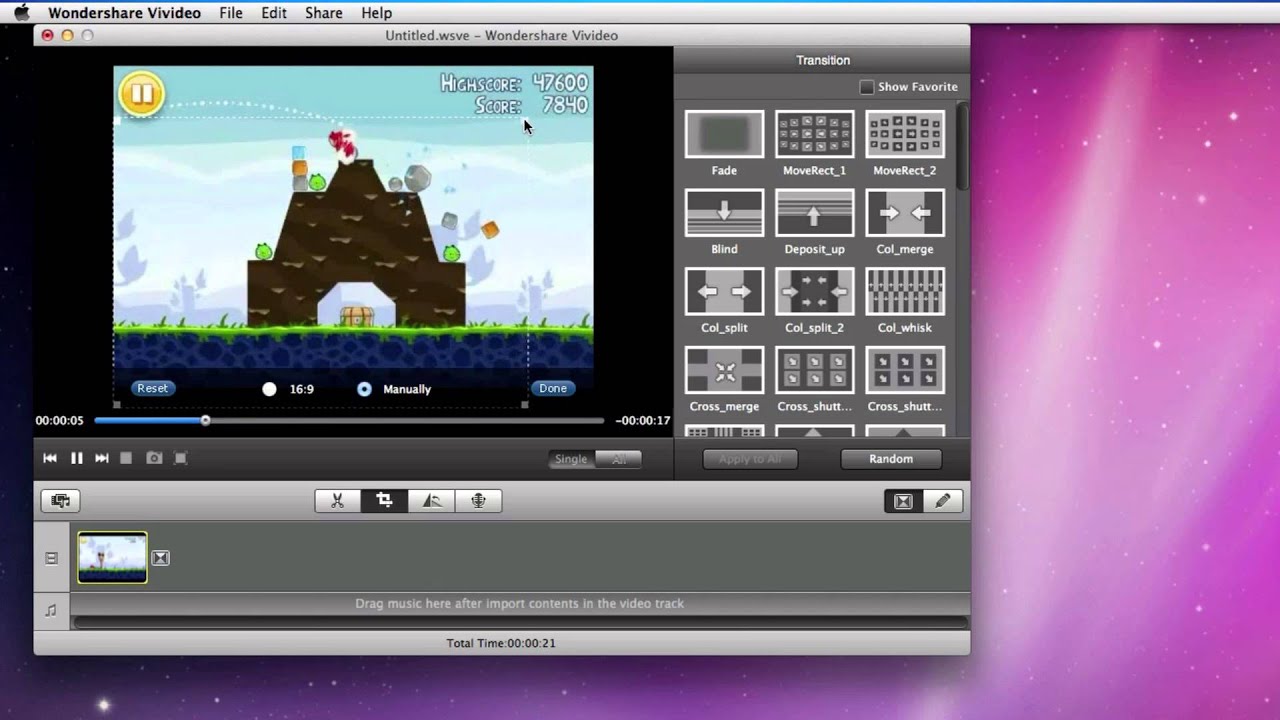
Task: Select the video clip thumbnail in timeline
Action: tap(112, 557)
